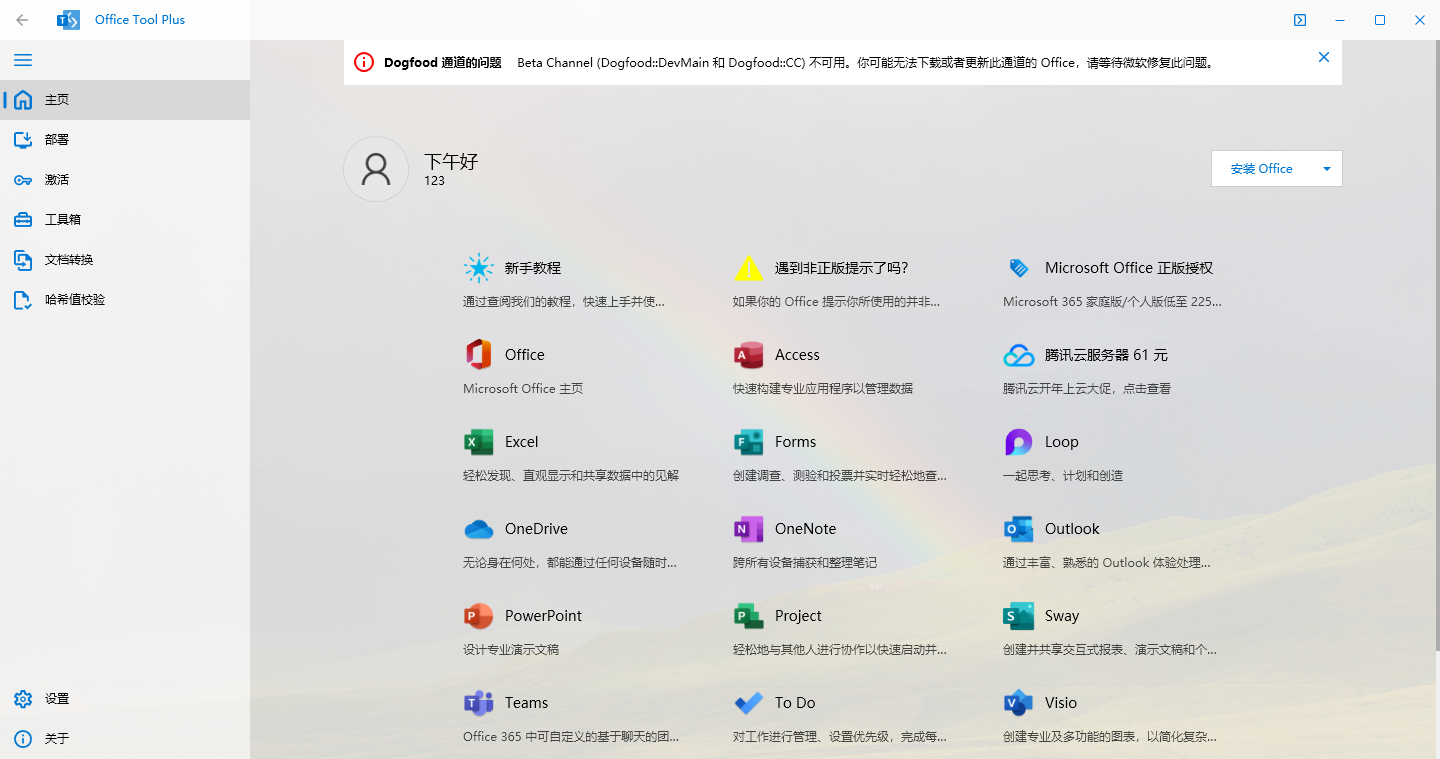Click the user profile avatar
Image resolution: width=1440 pixels, height=759 pixels.
(x=376, y=169)
